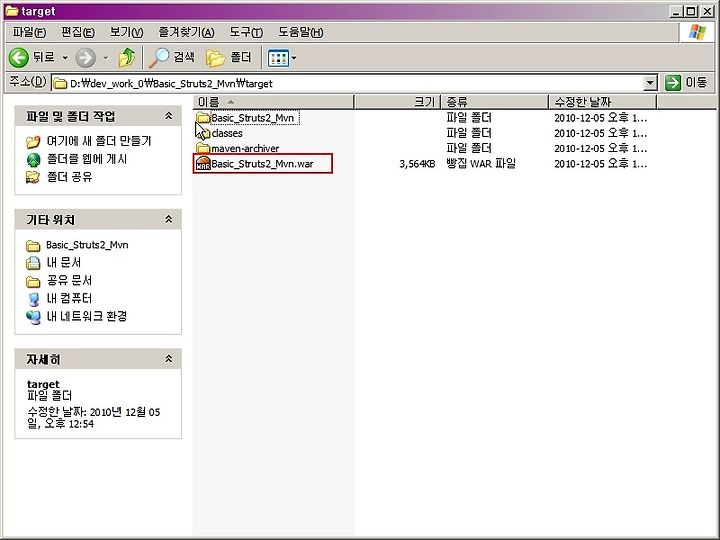Click the 내 네트워크 환경 network icon

tap(33, 317)
